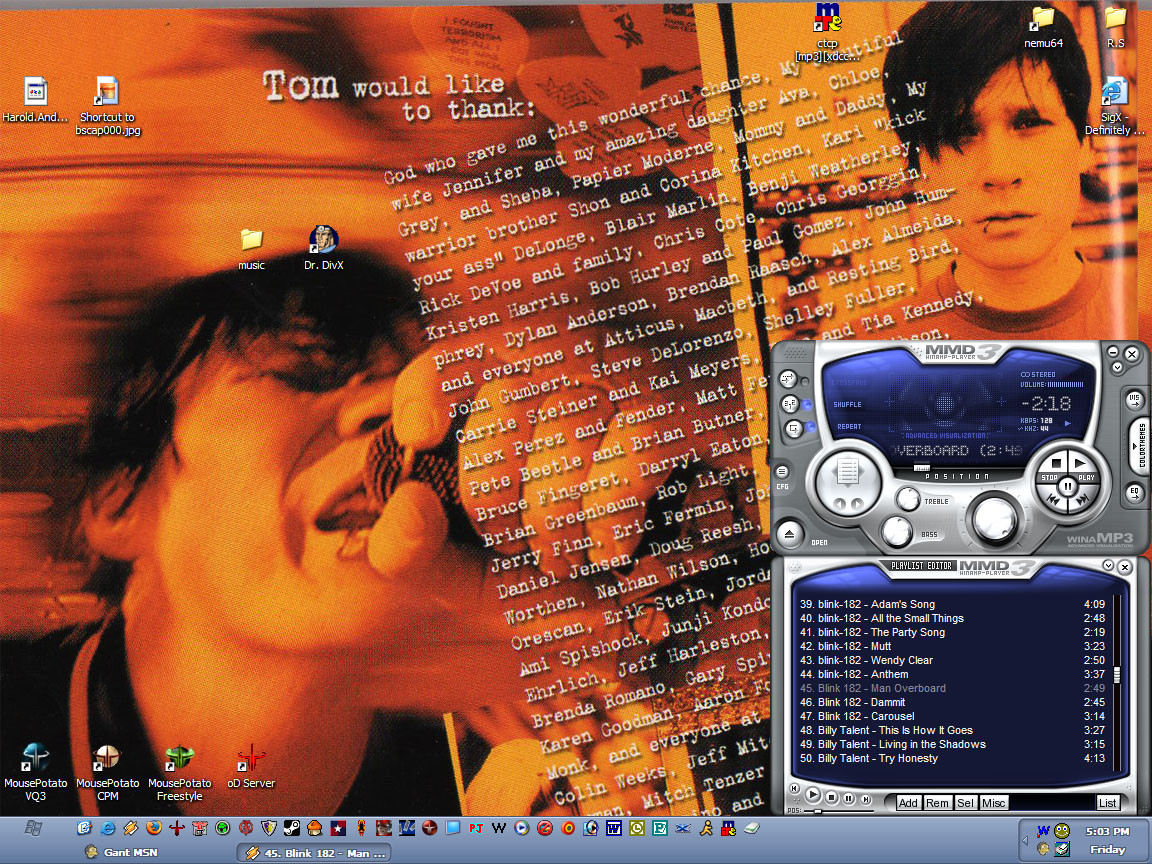The height and width of the screenshot is (864, 1152).
Task: Click the Playlist Editor small previous-track button
Action: click(794, 788)
